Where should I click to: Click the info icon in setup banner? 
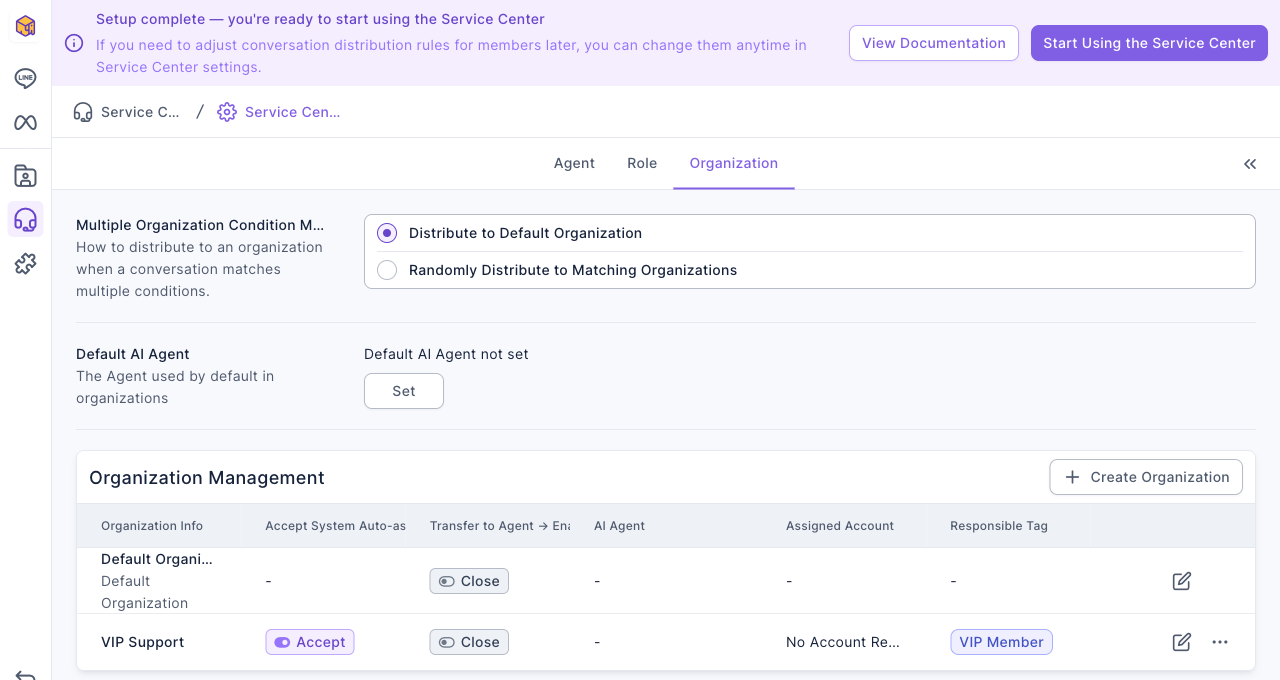click(74, 43)
